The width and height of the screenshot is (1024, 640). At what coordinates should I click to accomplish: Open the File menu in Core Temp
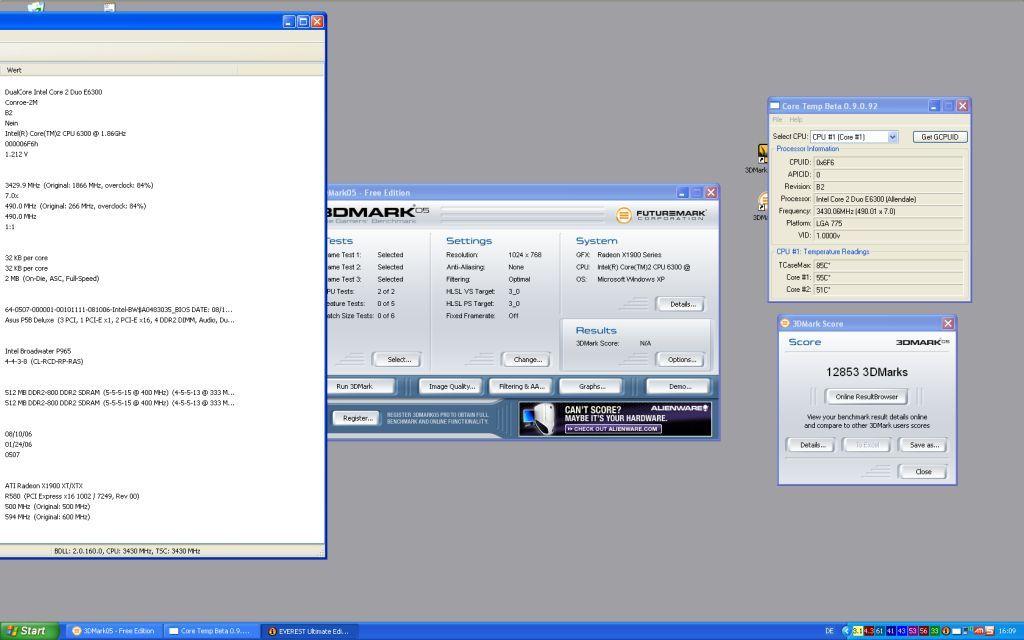[777, 120]
